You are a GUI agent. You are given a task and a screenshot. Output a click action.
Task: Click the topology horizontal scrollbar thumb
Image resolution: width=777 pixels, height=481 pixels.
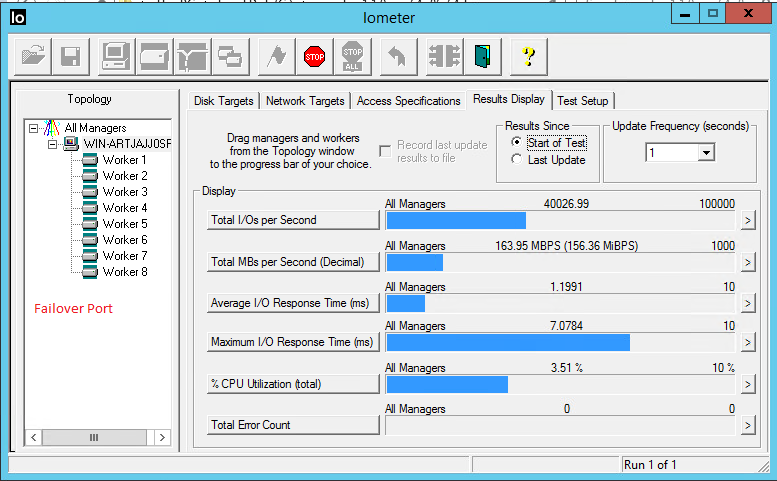click(x=94, y=437)
